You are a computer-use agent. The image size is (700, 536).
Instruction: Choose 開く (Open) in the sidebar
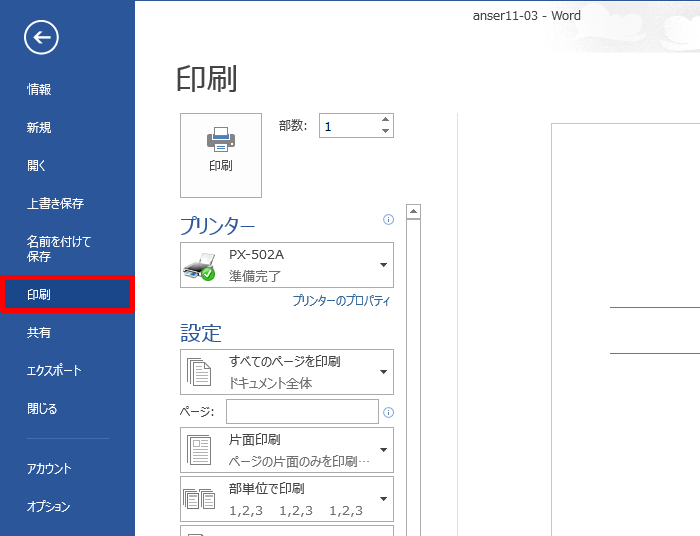(37, 166)
